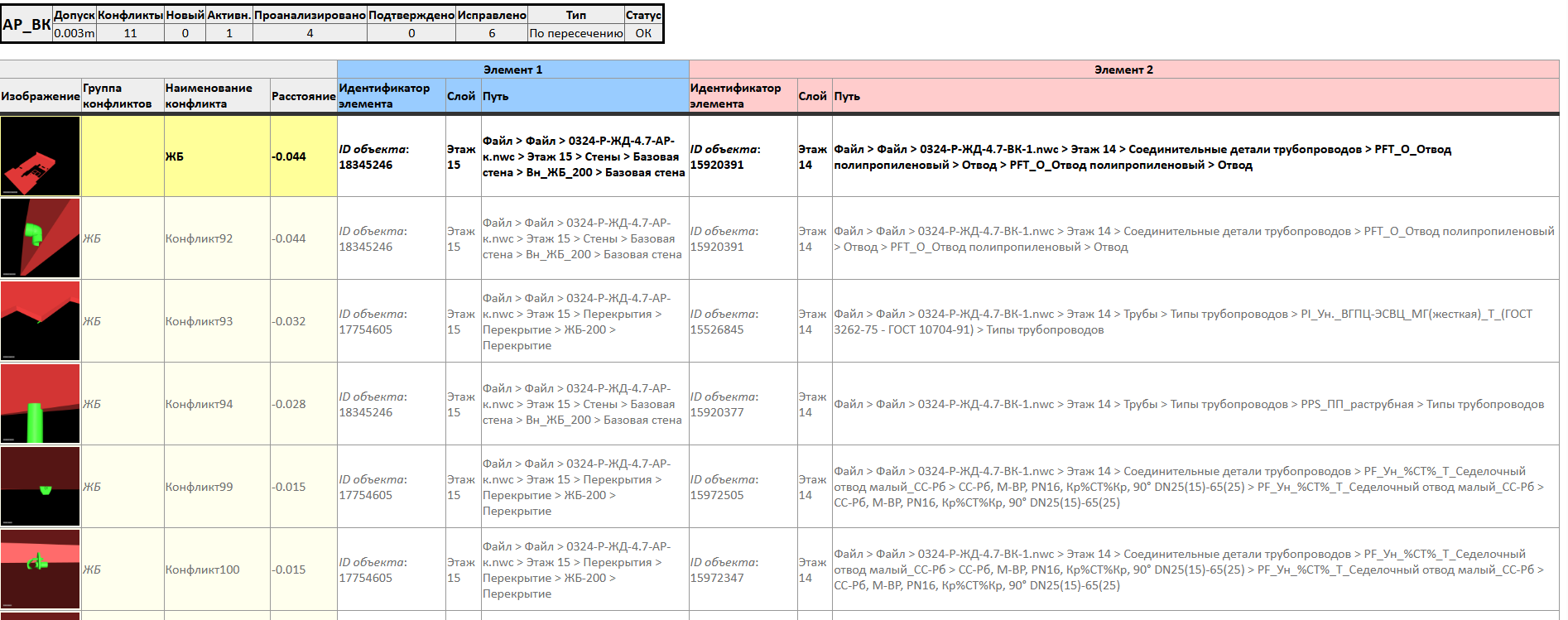Select the text 'Конфликт94'

[x=199, y=404]
